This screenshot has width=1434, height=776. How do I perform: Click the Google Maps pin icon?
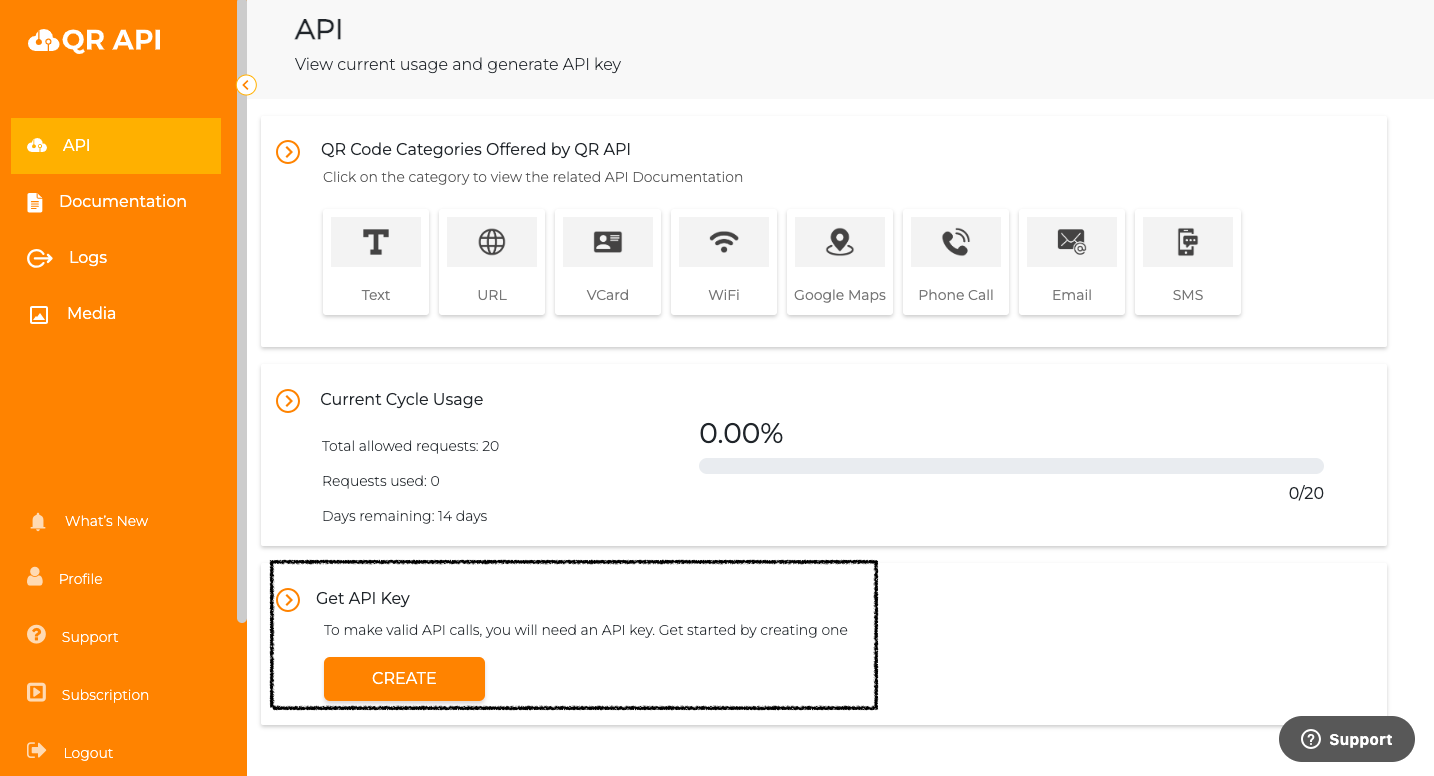click(x=840, y=241)
